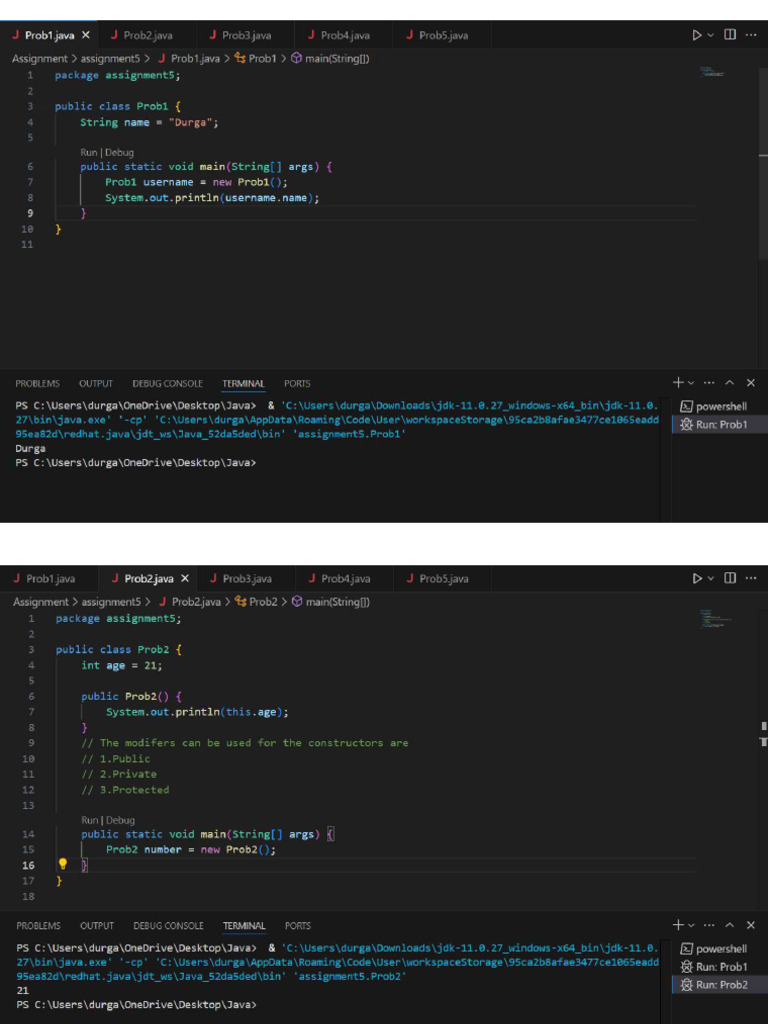The image size is (768, 1024).
Task: Click Debug code lens above Prob1 main method
Action: pyautogui.click(x=120, y=152)
